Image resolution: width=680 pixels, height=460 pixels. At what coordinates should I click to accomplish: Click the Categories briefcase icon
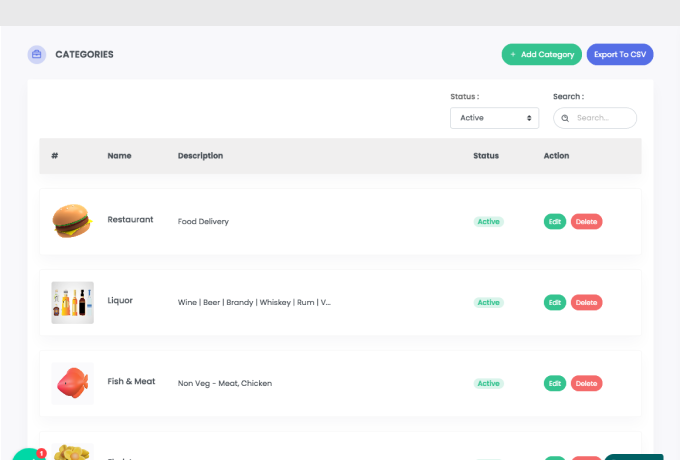click(37, 55)
